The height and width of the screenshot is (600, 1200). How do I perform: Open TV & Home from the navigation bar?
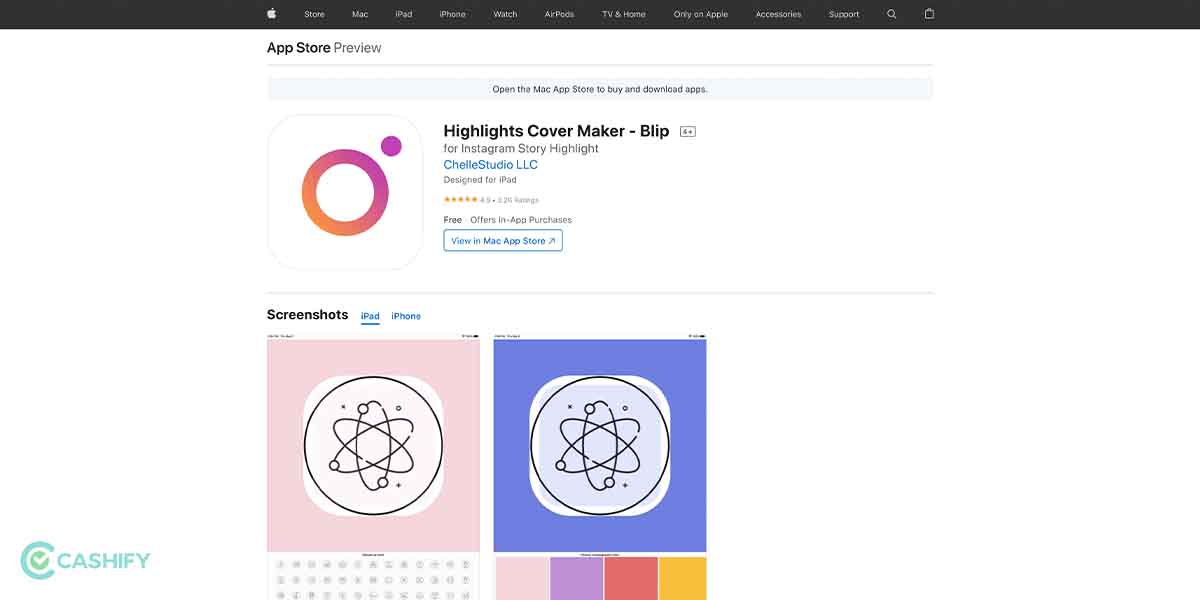(x=622, y=14)
